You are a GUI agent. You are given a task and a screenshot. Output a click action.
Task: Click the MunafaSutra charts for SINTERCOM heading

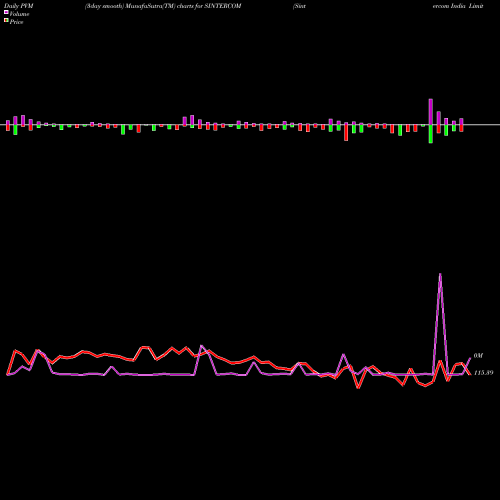163,6
